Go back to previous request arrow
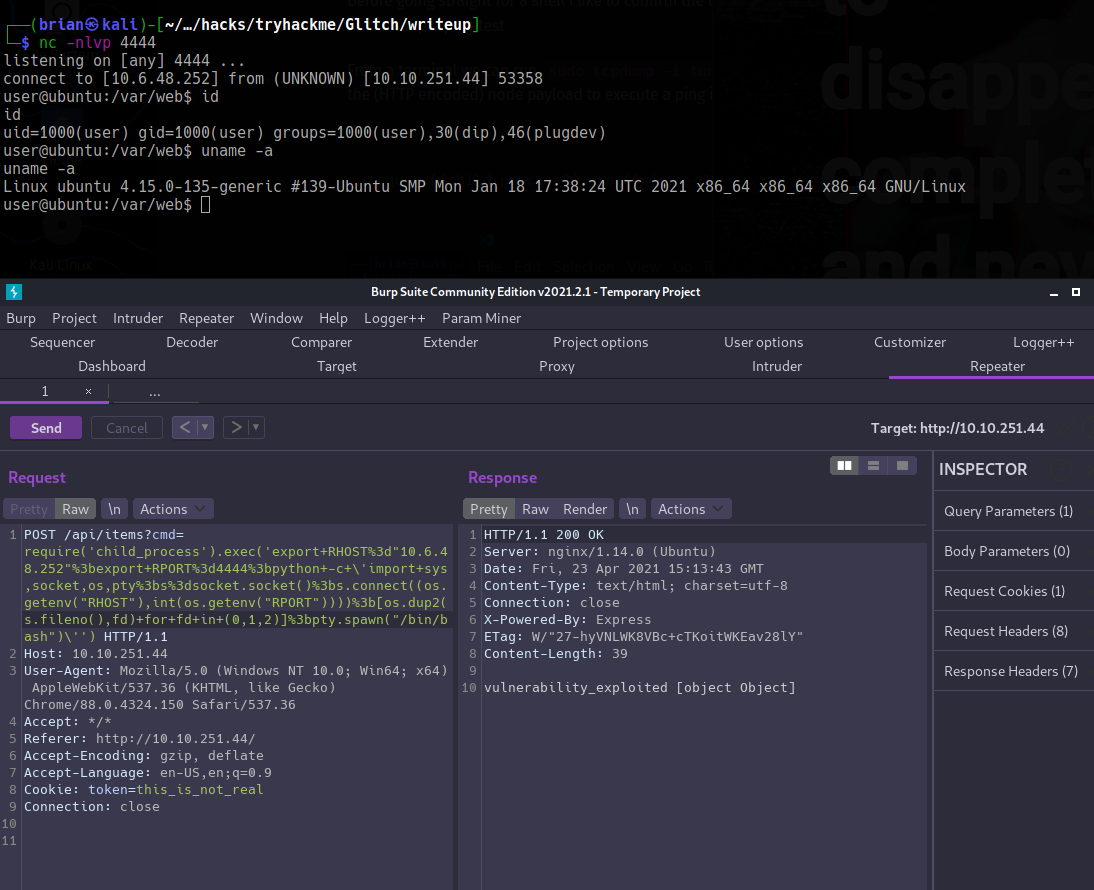The image size is (1094, 890). pyautogui.click(x=185, y=427)
